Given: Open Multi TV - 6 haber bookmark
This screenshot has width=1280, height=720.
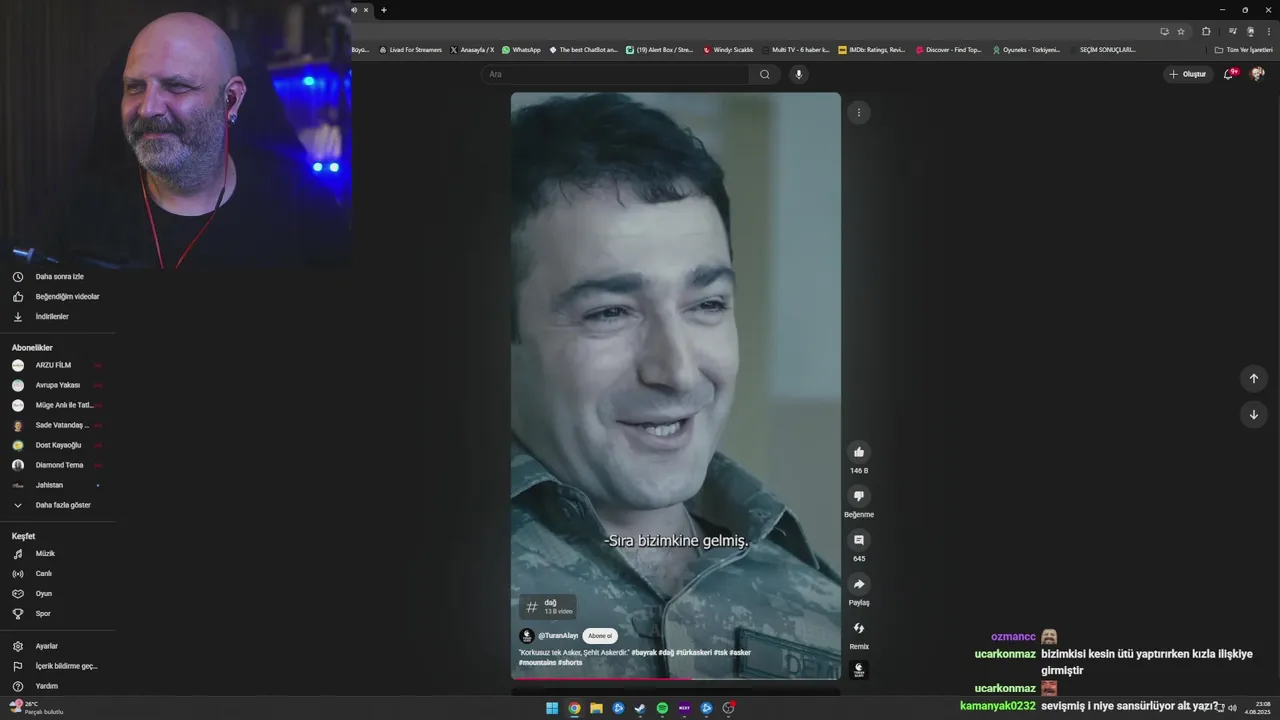Looking at the screenshot, I should coord(795,50).
